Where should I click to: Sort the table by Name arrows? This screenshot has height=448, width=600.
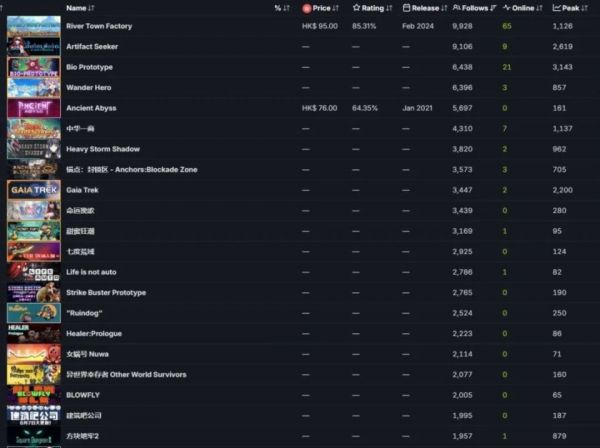tap(93, 8)
